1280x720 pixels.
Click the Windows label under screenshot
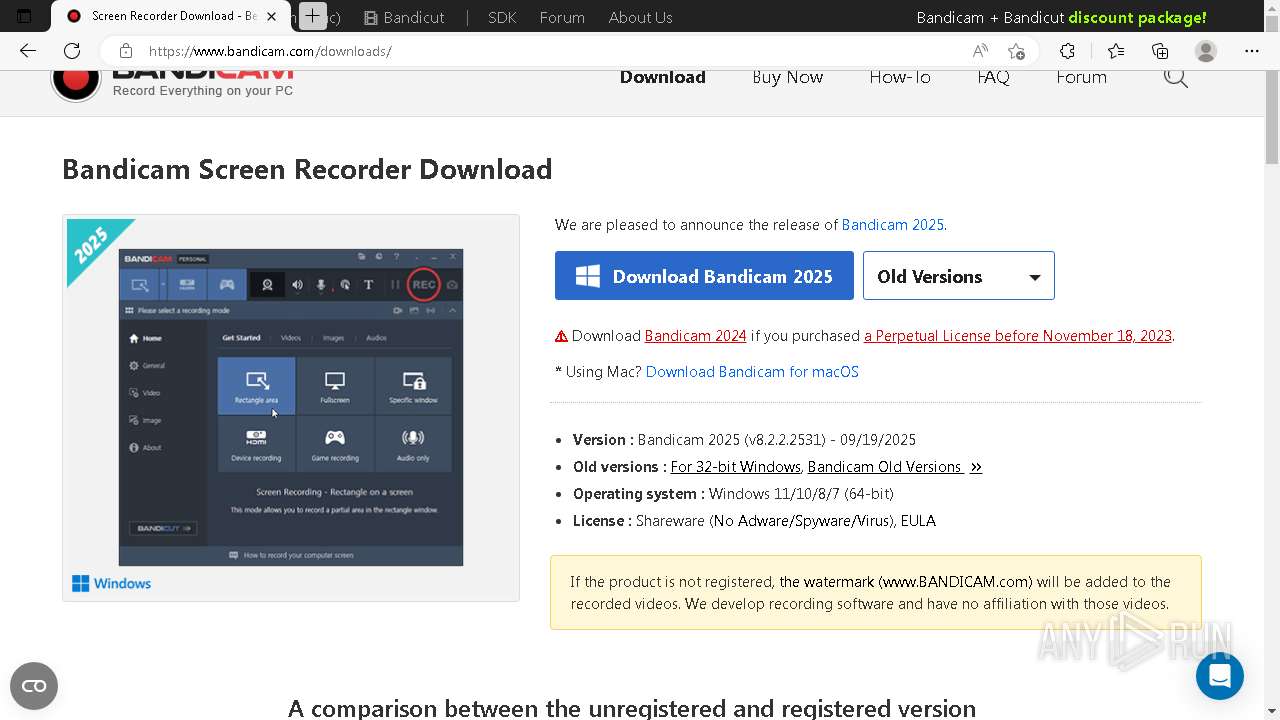[112, 583]
